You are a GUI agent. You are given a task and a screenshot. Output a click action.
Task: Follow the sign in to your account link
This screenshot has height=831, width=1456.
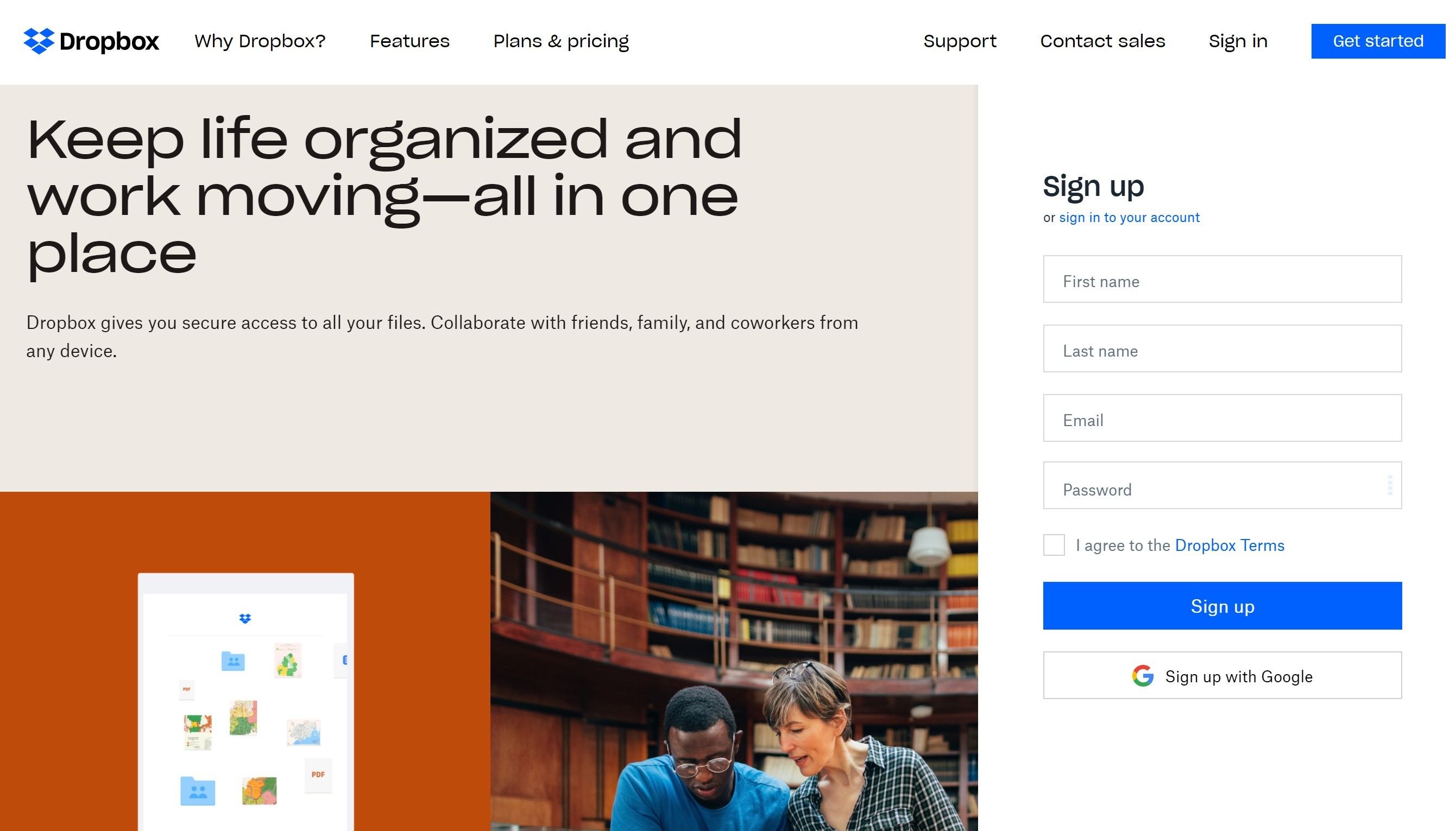tap(1129, 218)
